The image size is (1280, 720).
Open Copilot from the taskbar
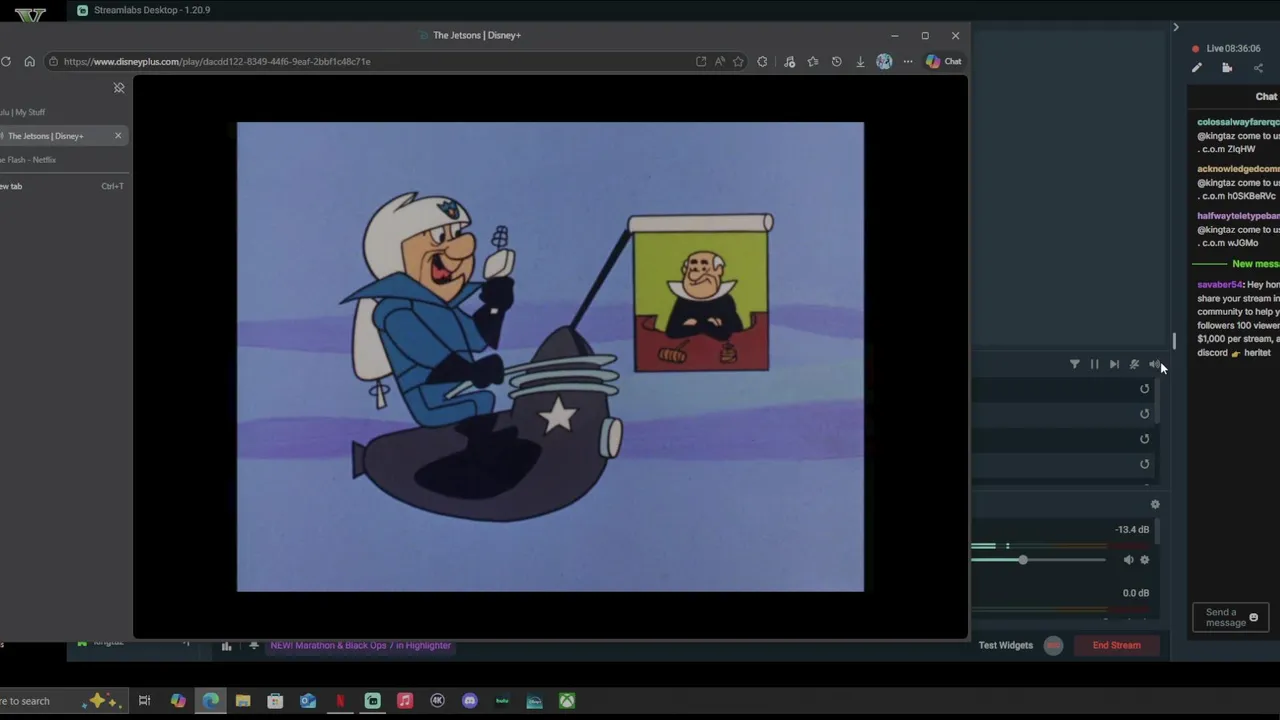178,701
